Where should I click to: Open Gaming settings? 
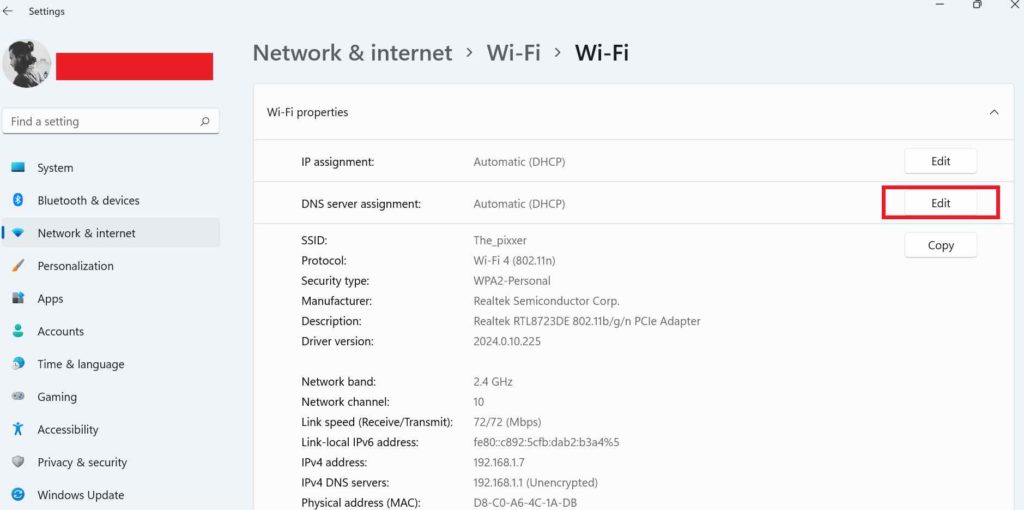coord(57,396)
